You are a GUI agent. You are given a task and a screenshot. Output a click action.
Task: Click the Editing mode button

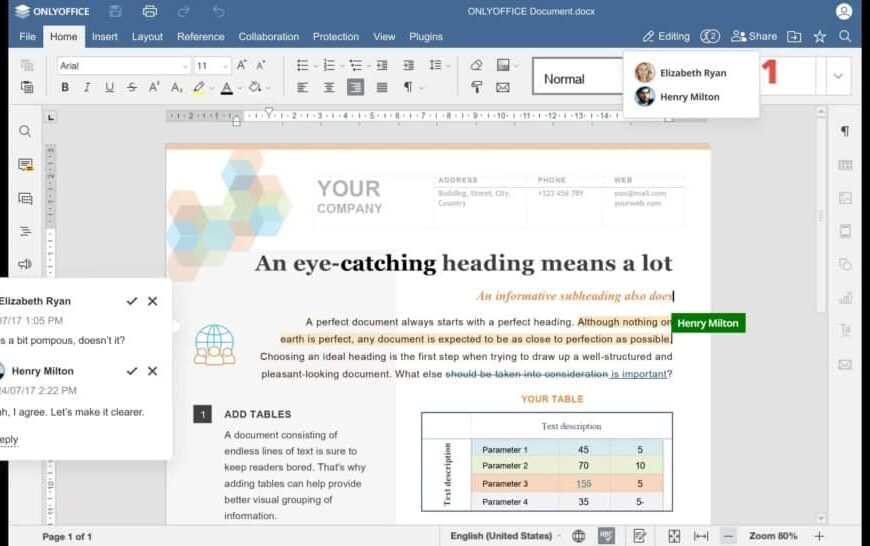tap(666, 36)
